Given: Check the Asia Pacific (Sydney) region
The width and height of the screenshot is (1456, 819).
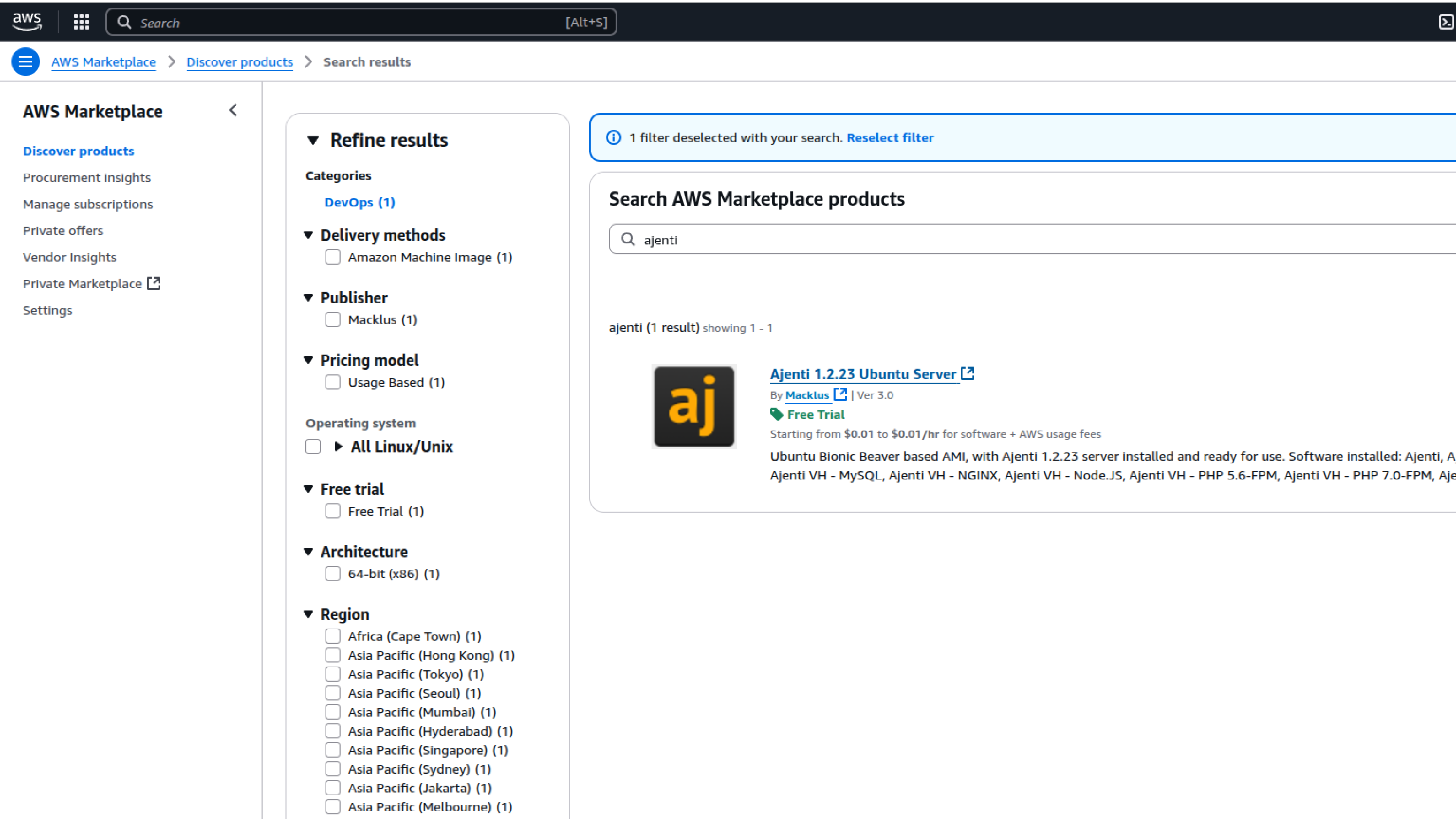Looking at the screenshot, I should pyautogui.click(x=333, y=769).
